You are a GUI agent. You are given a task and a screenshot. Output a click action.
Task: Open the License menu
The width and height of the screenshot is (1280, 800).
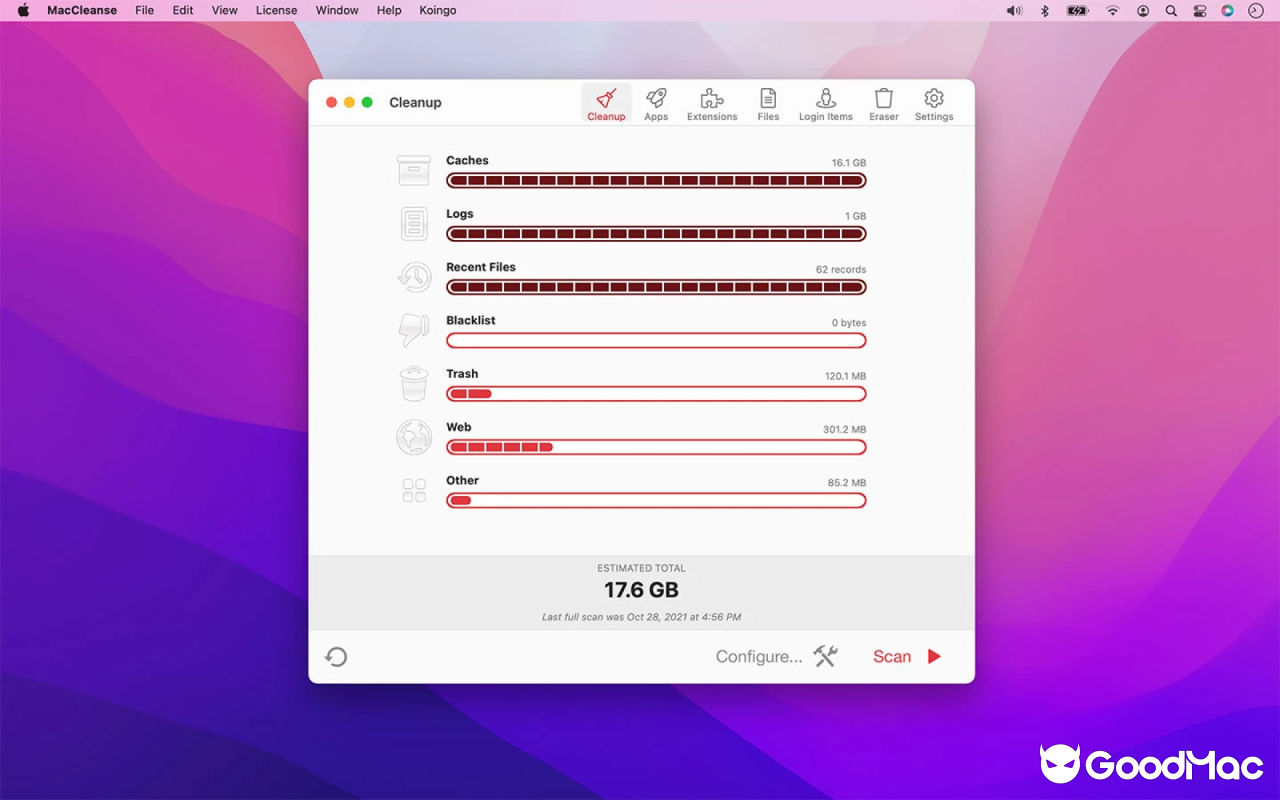(x=276, y=10)
